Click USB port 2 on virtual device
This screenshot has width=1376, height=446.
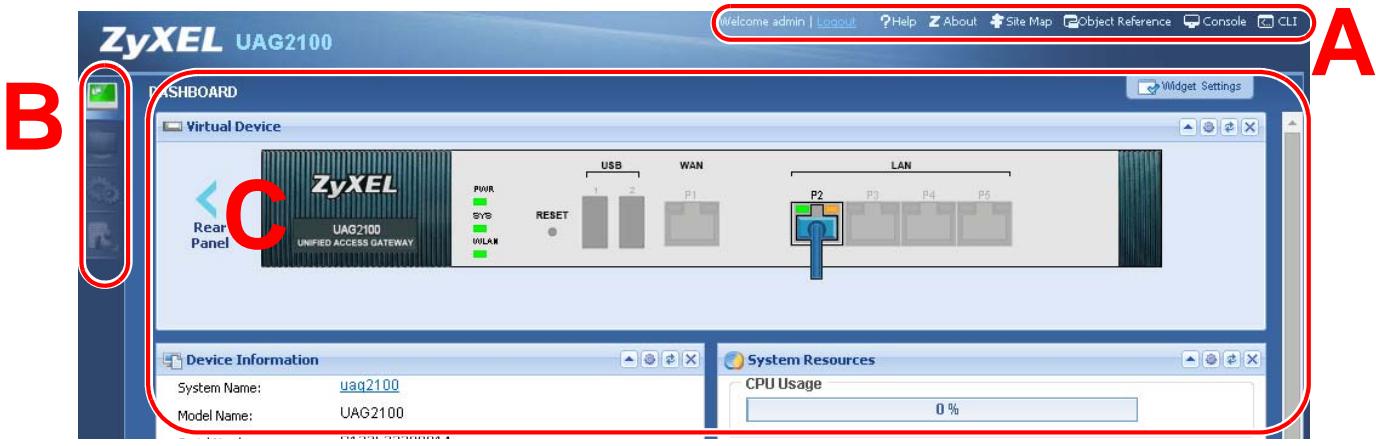pyautogui.click(x=631, y=220)
